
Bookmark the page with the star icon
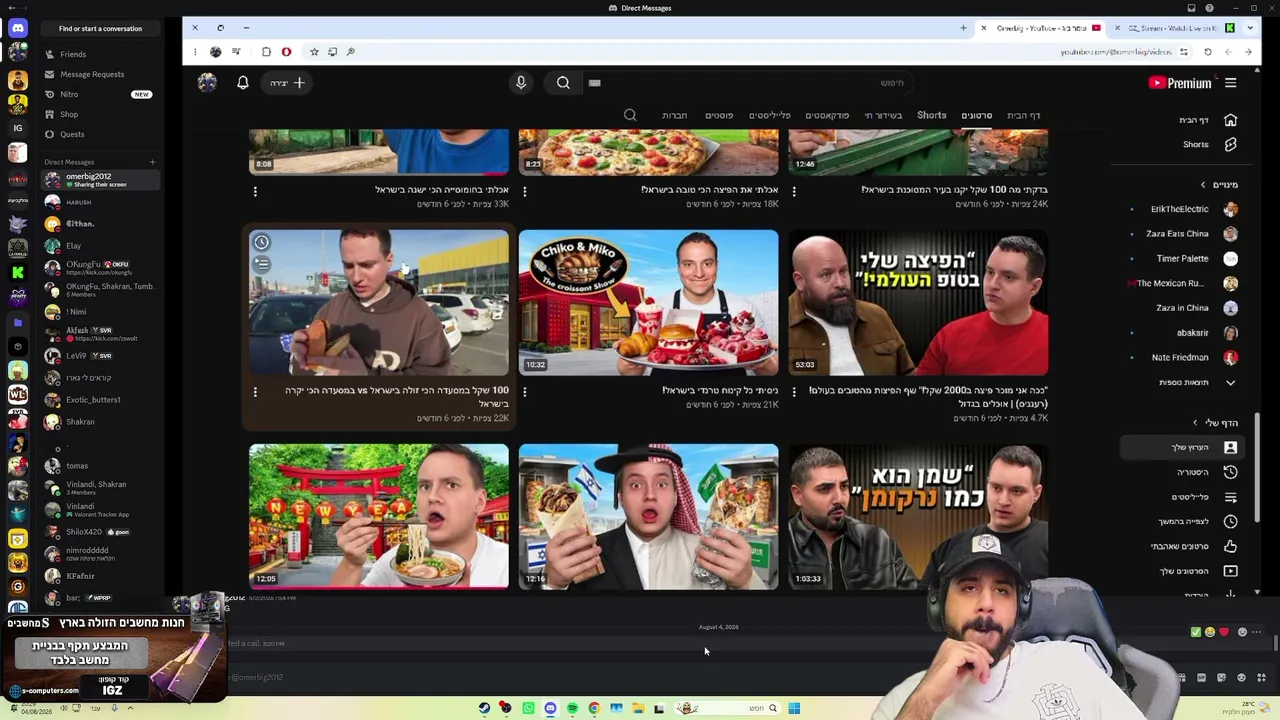314,52
